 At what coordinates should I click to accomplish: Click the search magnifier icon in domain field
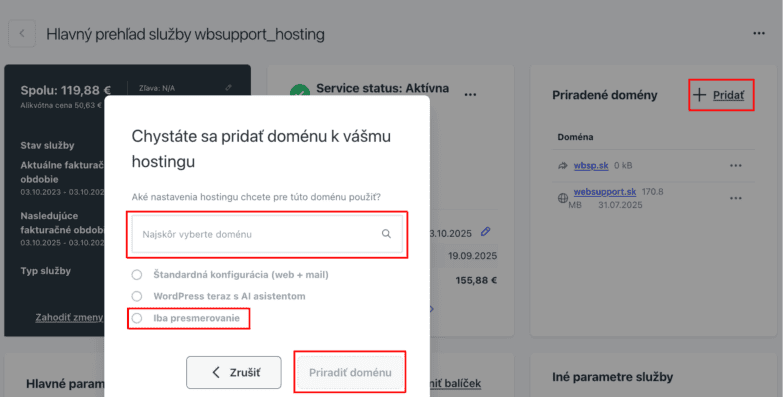[386, 234]
